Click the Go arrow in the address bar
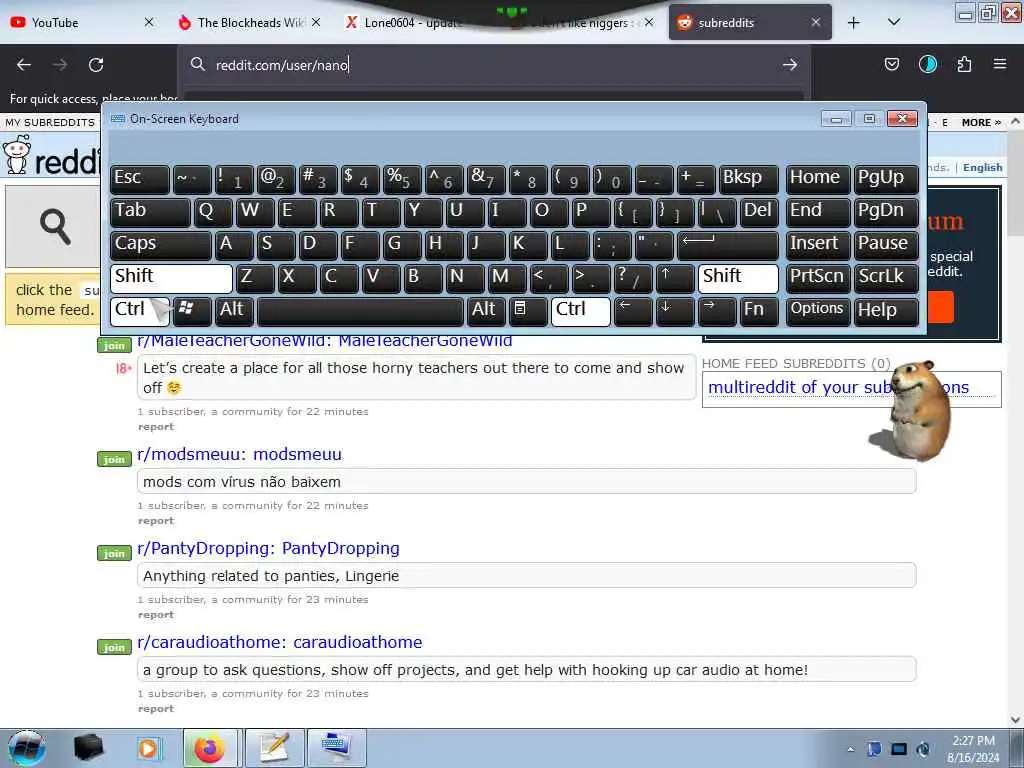Screen dimensions: 1024x768 (790, 65)
